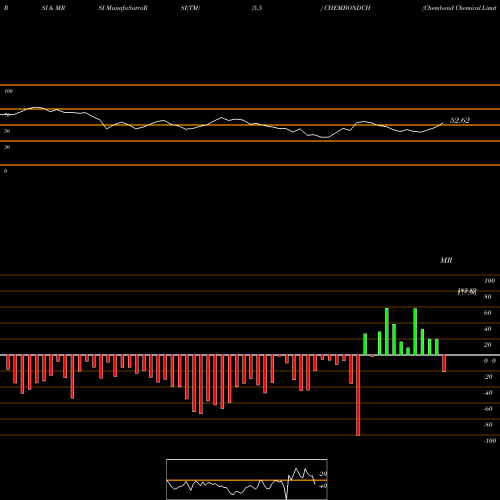Click the MR panel title label

[x=446, y=260]
